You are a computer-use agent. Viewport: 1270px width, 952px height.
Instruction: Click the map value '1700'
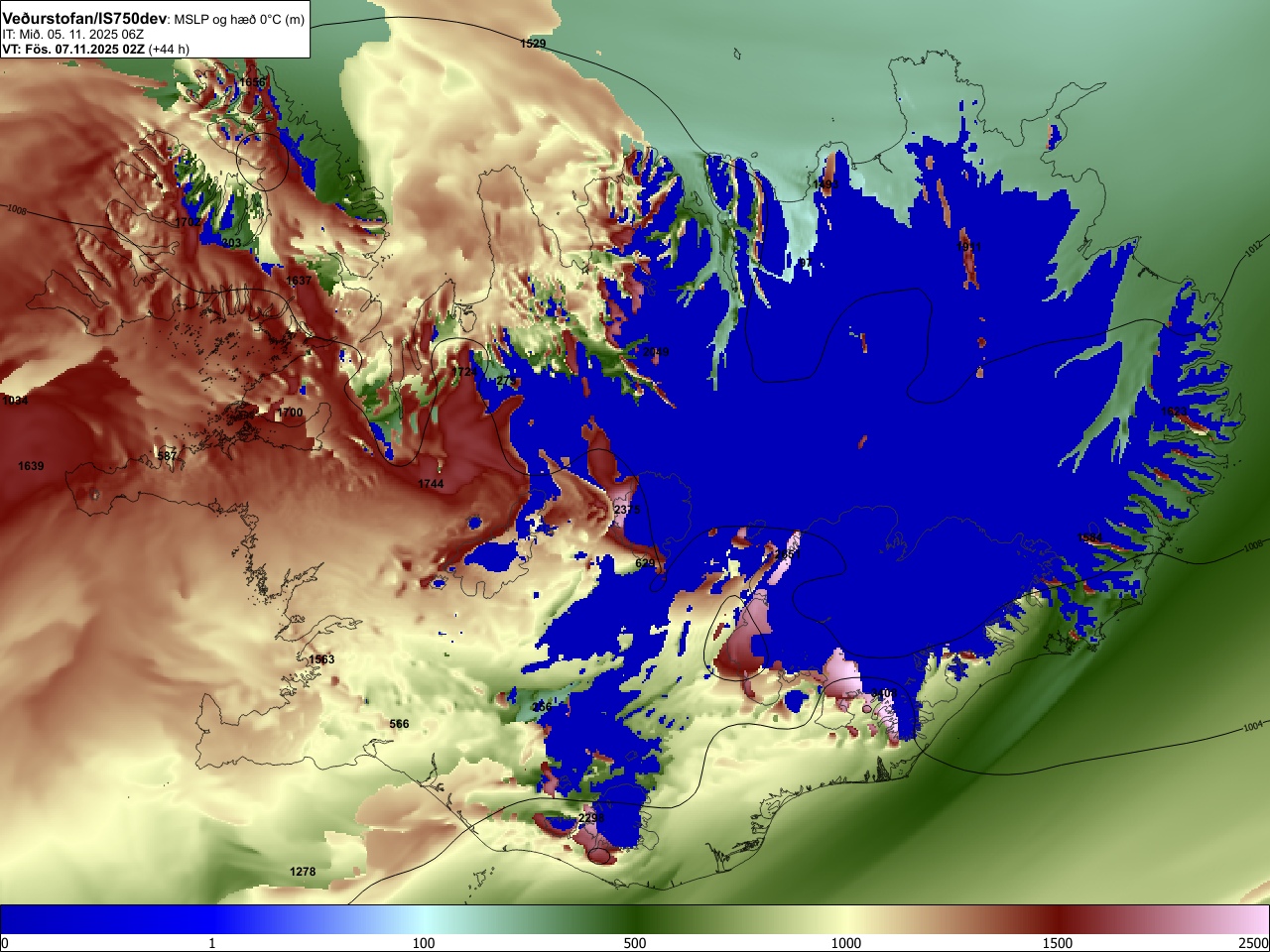[291, 413]
